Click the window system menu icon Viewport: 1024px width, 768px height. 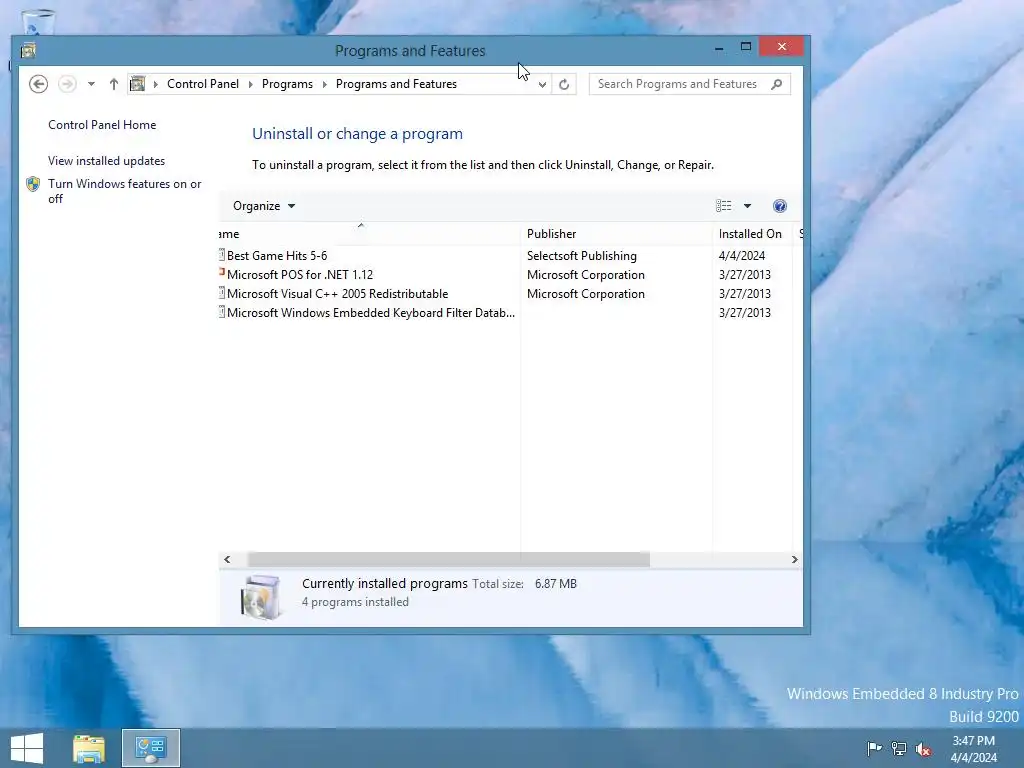coord(28,50)
